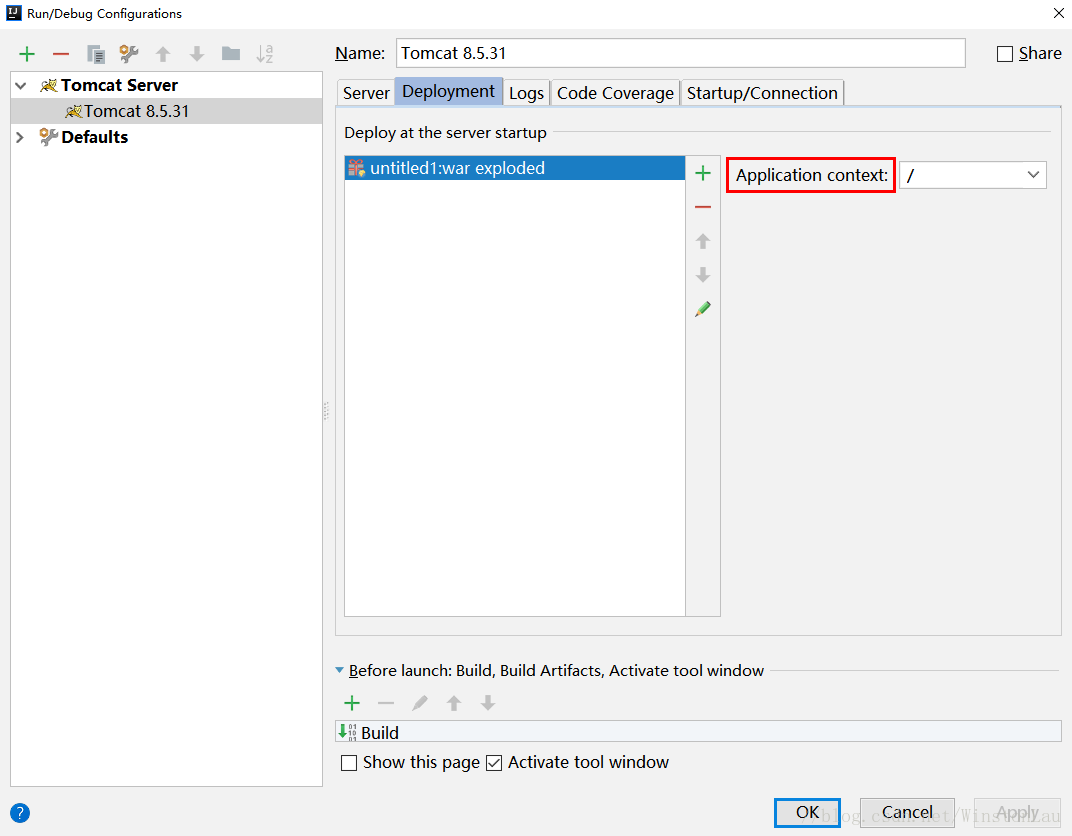Switch to the Server tab
The image size is (1072, 836).
[366, 93]
